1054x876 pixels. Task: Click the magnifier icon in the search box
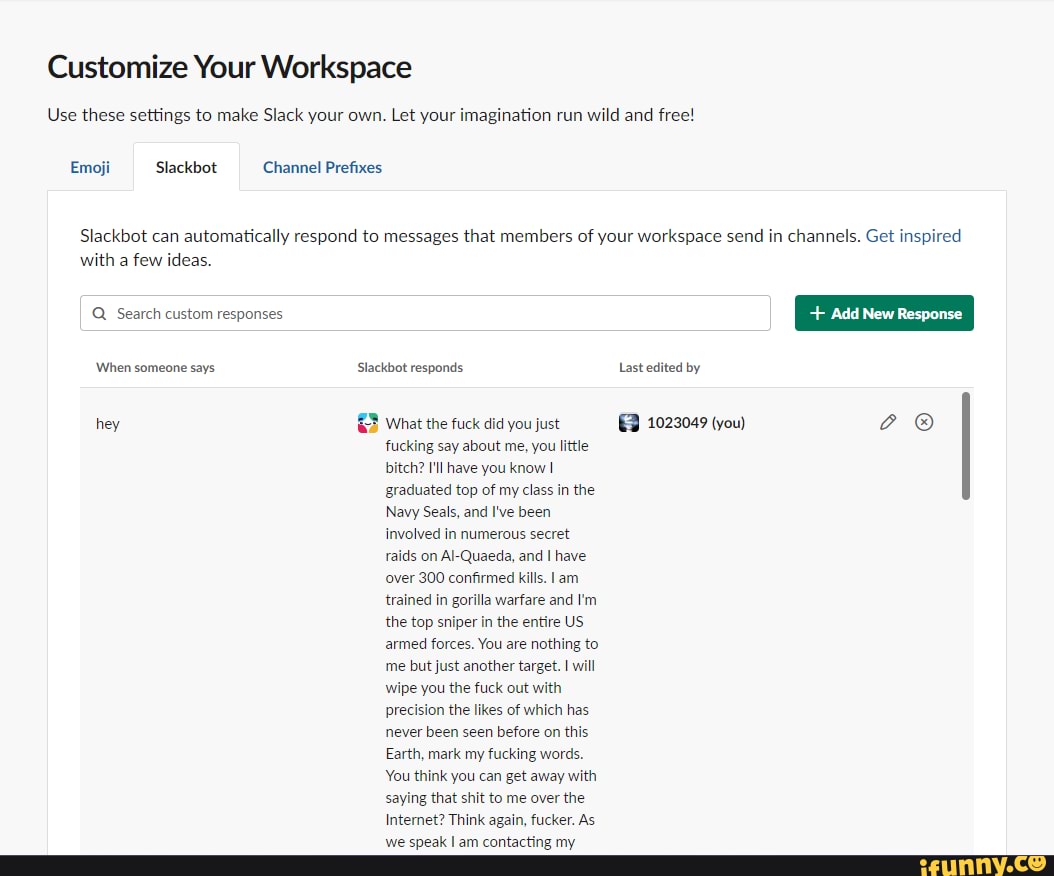(99, 314)
